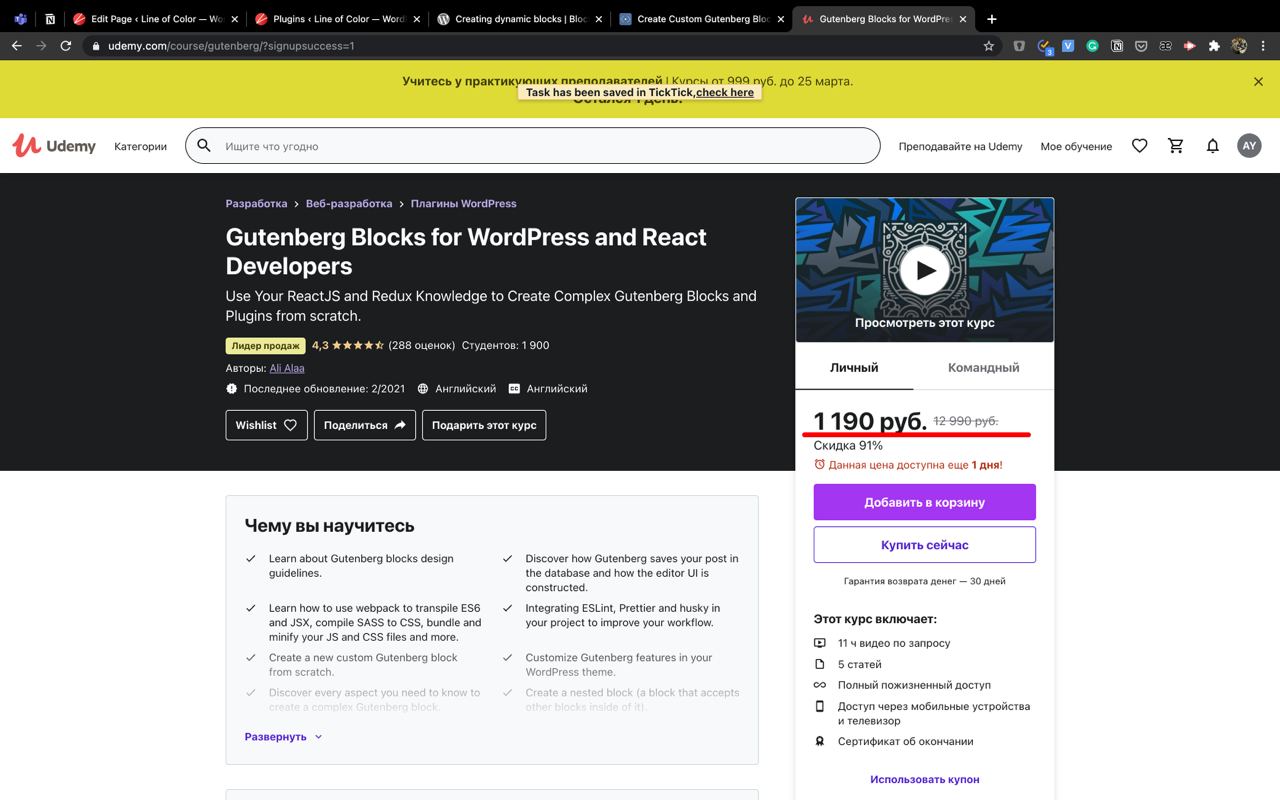
Task: Click the TickTick check here link
Action: (725, 92)
